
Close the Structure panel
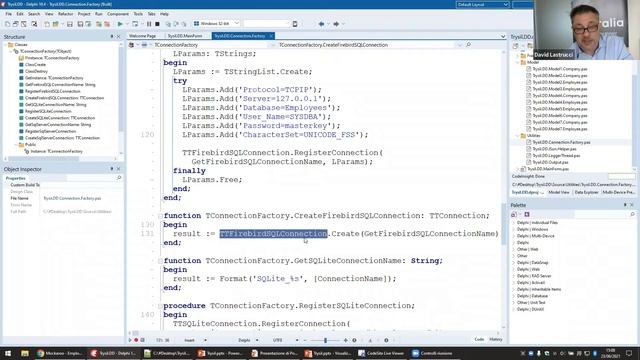point(119,37)
